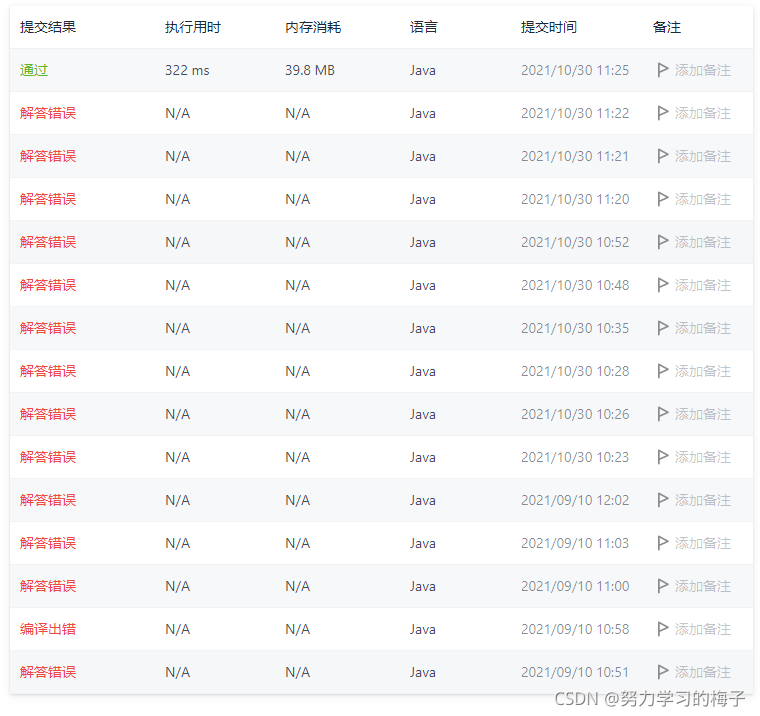760x716 pixels.
Task: Select the 322 ms runtime value
Action: pyautogui.click(x=187, y=70)
